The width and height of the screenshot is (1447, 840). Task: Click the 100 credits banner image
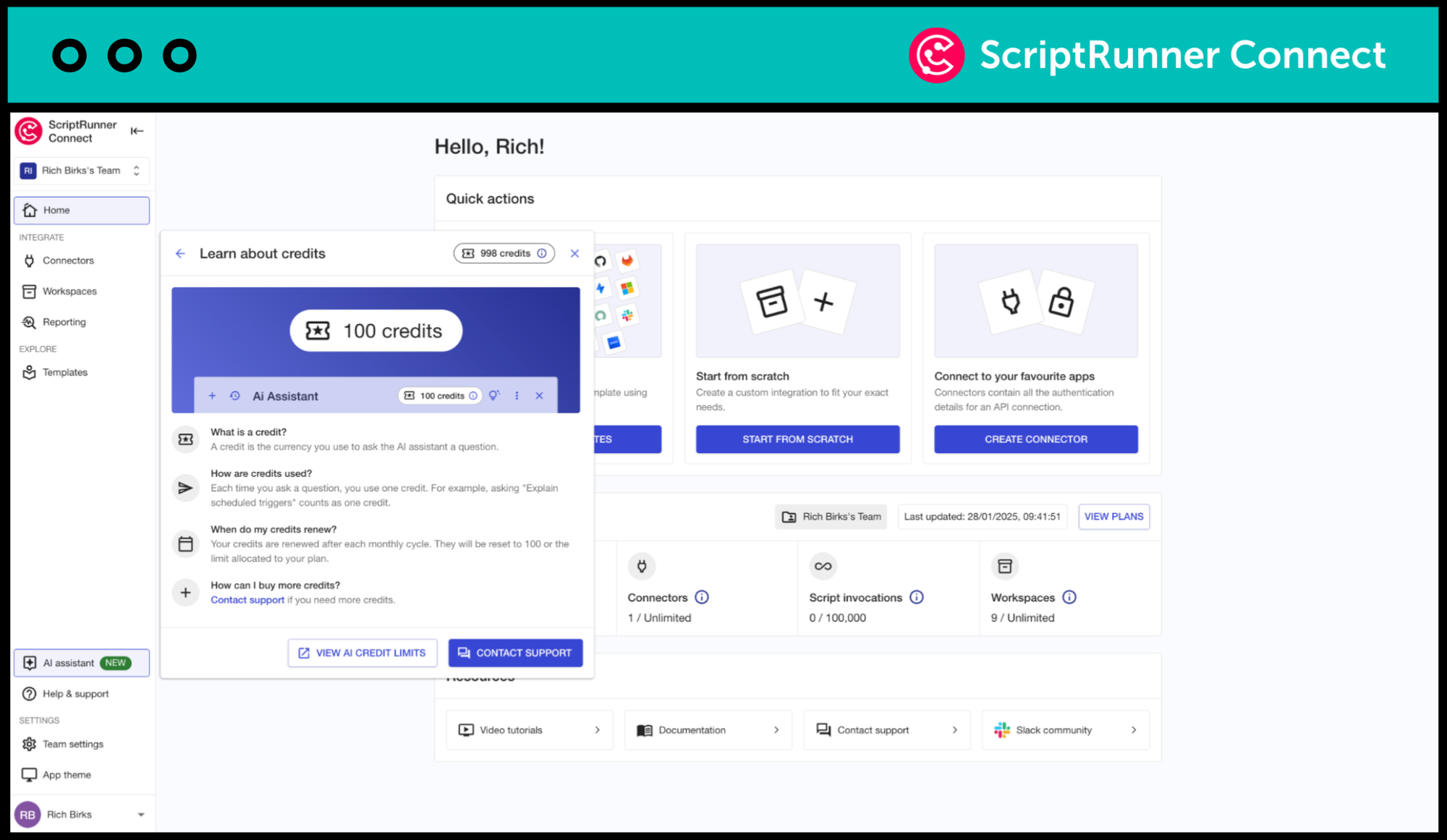[375, 350]
